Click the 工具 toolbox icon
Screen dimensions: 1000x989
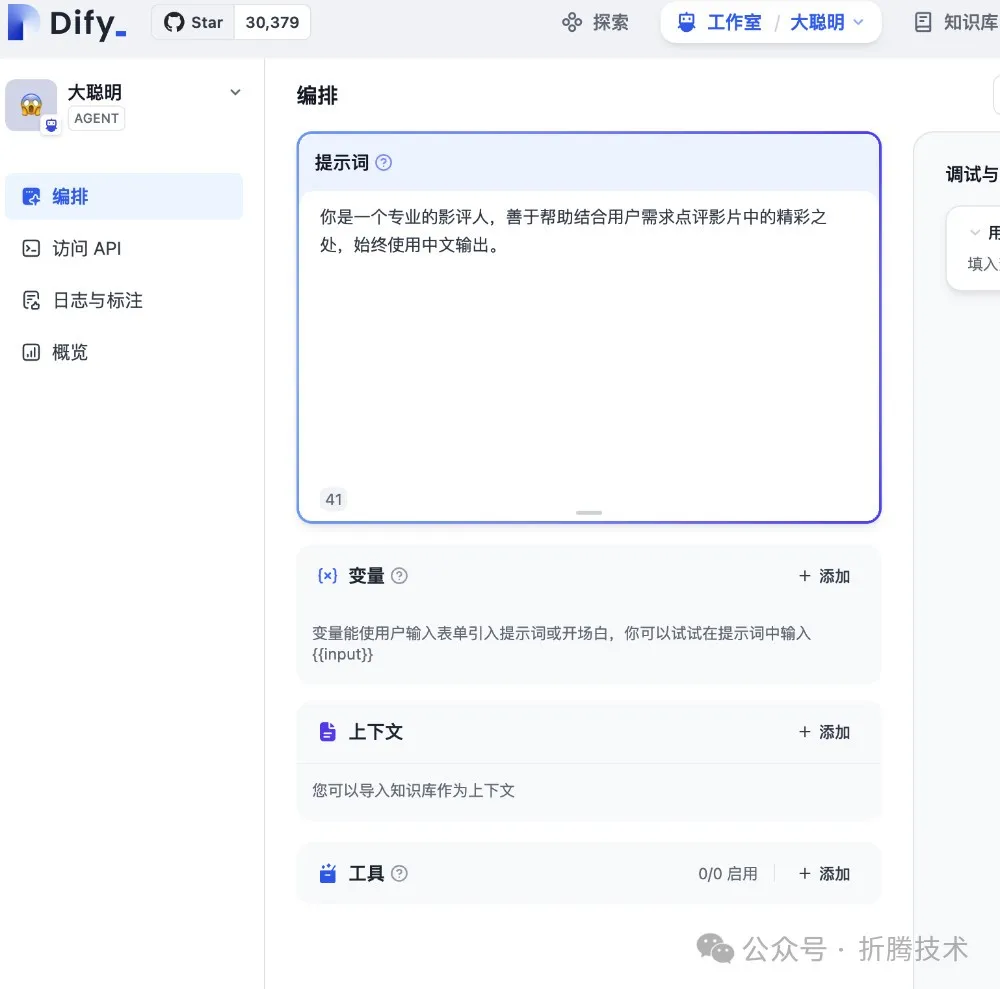[x=328, y=873]
